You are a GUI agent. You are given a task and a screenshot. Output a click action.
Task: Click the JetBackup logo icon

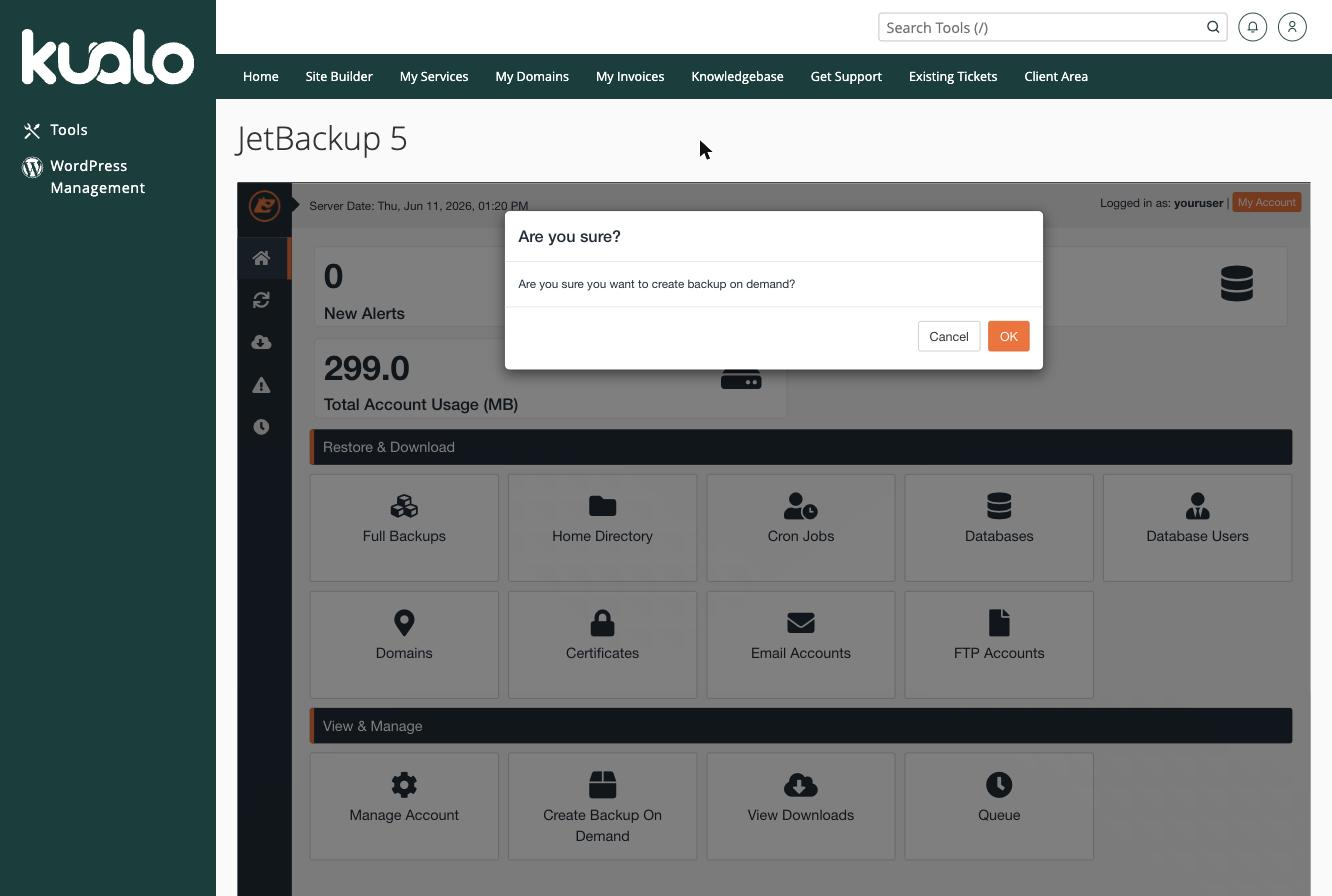[x=264, y=206]
